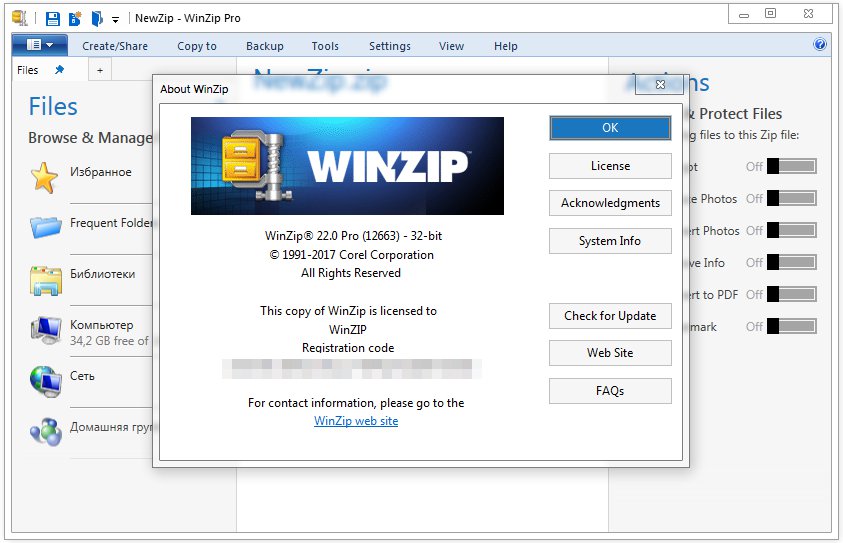This screenshot has height=543, width=843.
Task: Open the Компьютер entry
Action: 102,325
